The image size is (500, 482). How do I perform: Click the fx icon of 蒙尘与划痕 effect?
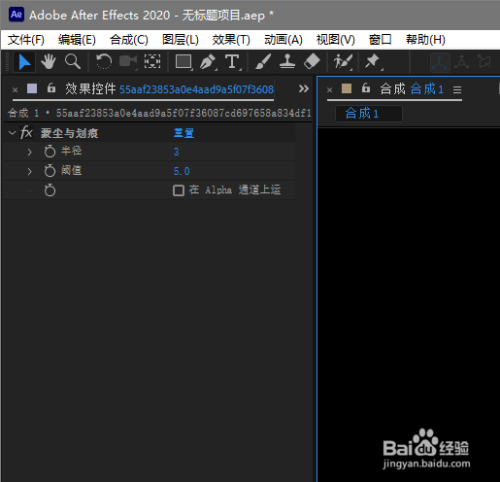pos(26,133)
